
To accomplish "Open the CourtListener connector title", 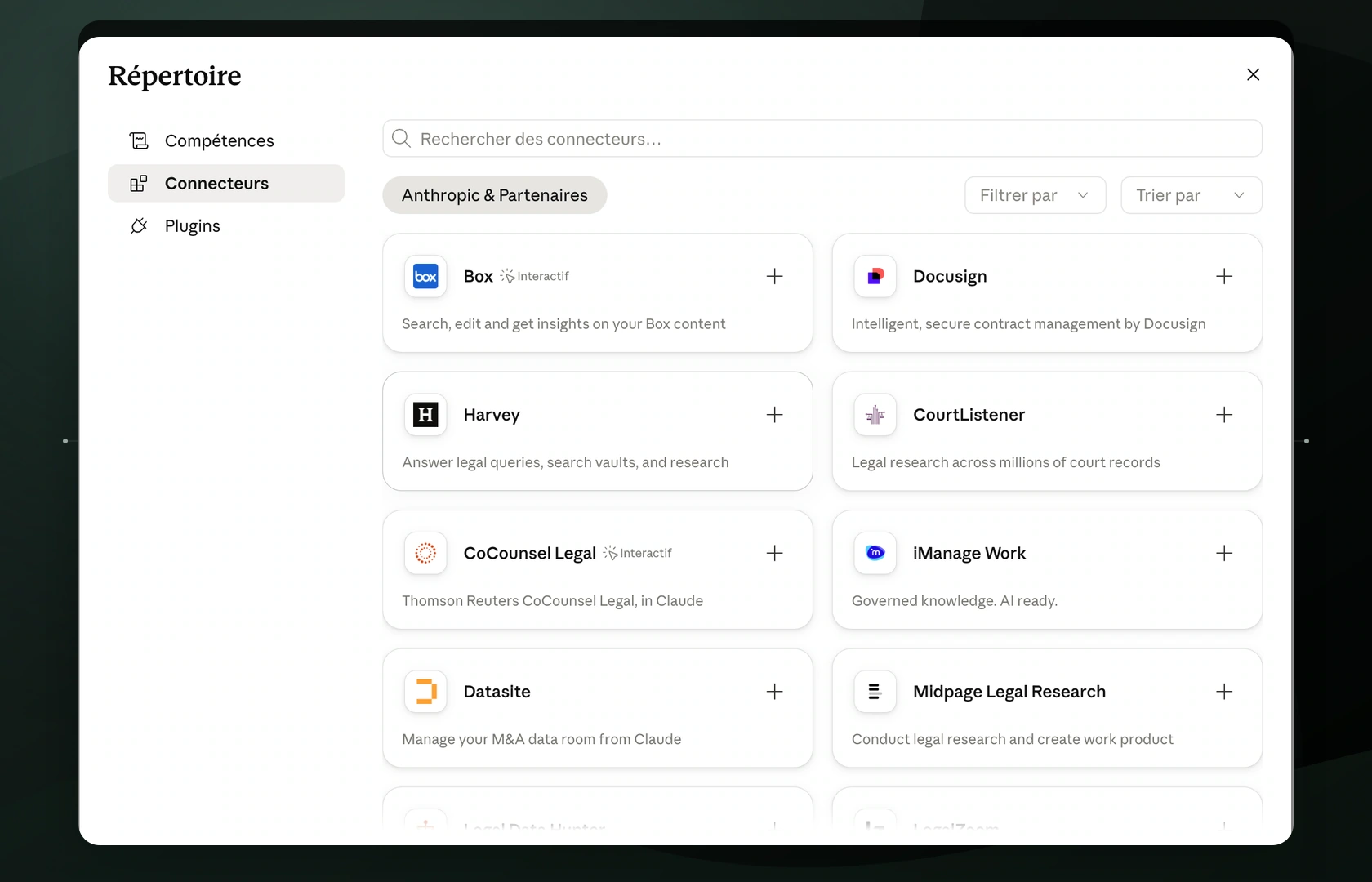I will 969,415.
